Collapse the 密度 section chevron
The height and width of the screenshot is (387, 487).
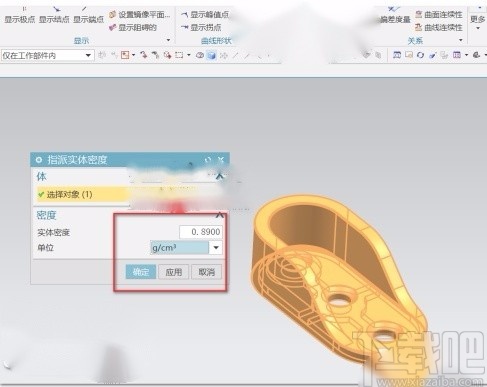(x=219, y=215)
